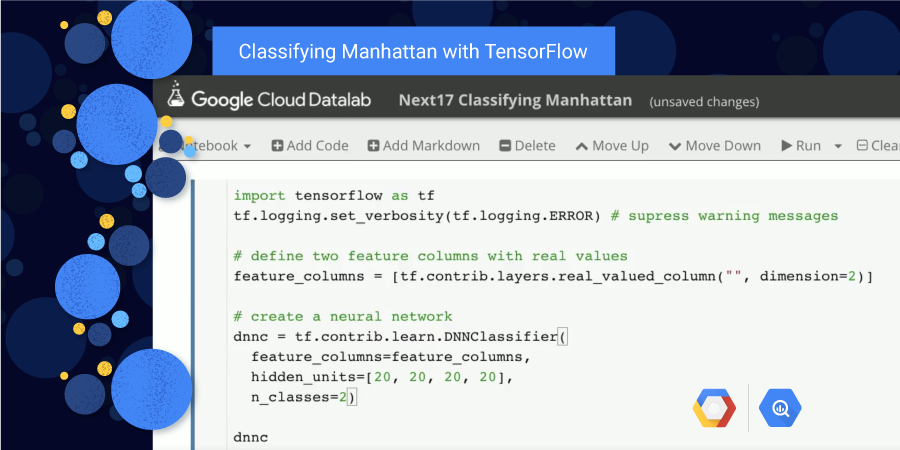The width and height of the screenshot is (900, 450).
Task: Click the n_classes=2 code line
Action: click(x=304, y=397)
